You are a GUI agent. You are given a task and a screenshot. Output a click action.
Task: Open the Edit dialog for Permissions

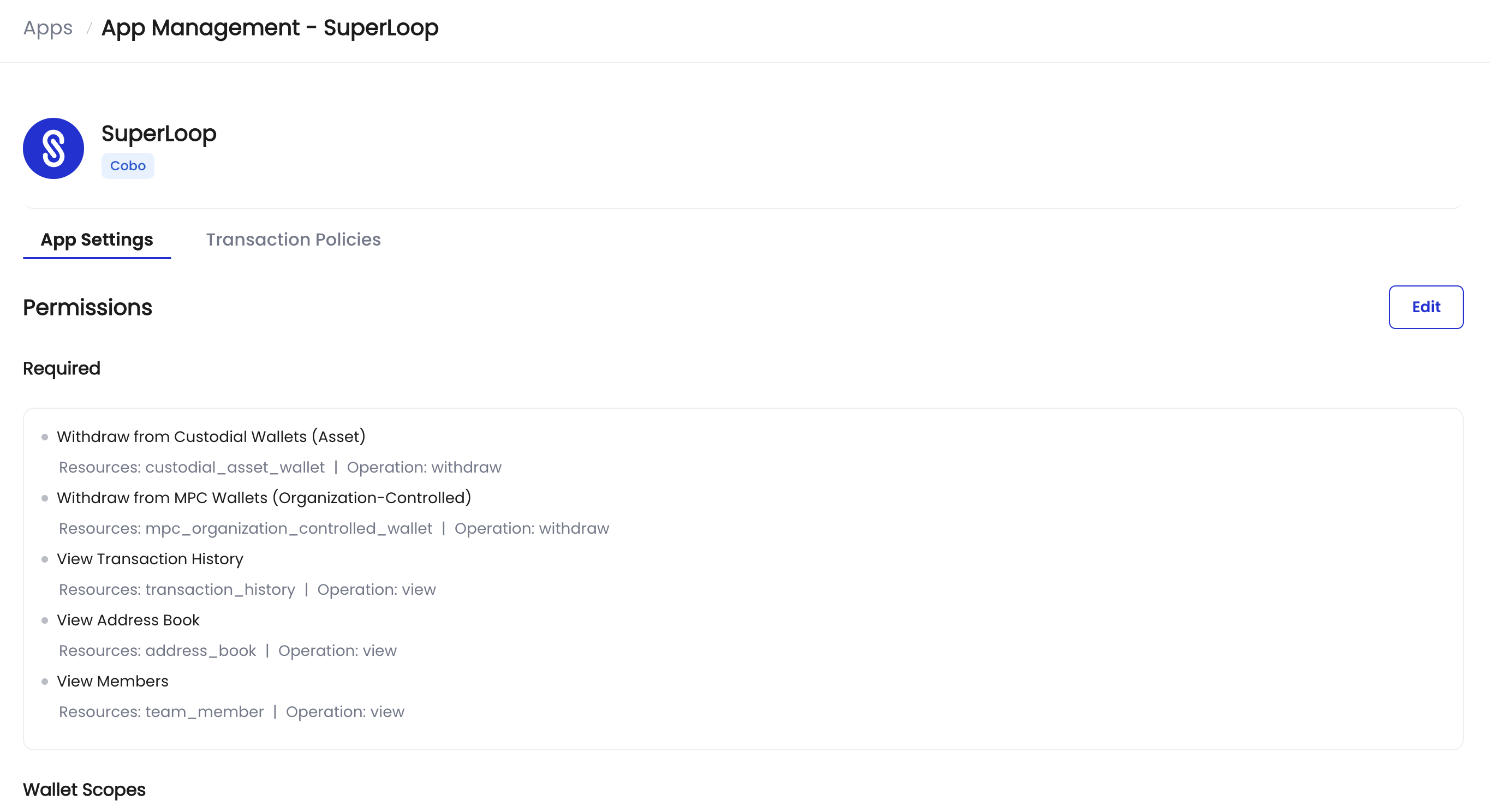click(x=1425, y=307)
